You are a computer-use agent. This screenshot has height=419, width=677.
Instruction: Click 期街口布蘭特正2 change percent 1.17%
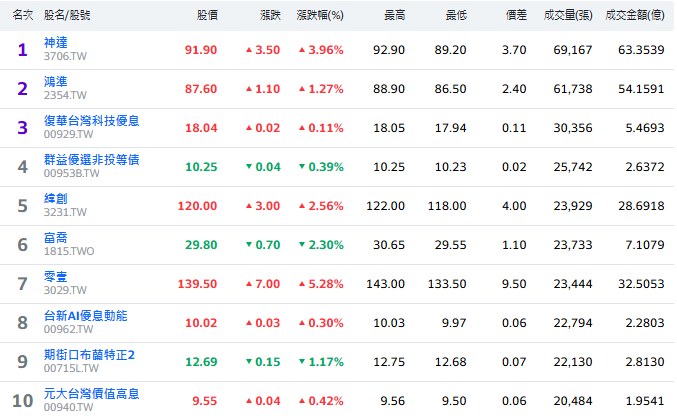click(321, 362)
